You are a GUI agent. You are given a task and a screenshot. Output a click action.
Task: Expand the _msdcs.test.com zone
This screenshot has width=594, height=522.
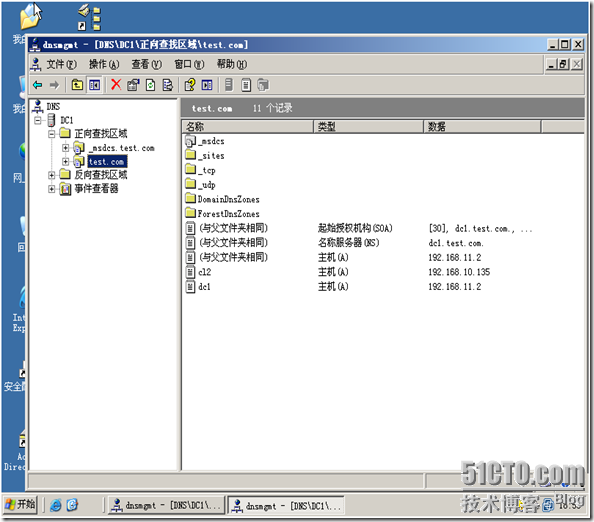pyautogui.click(x=66, y=148)
